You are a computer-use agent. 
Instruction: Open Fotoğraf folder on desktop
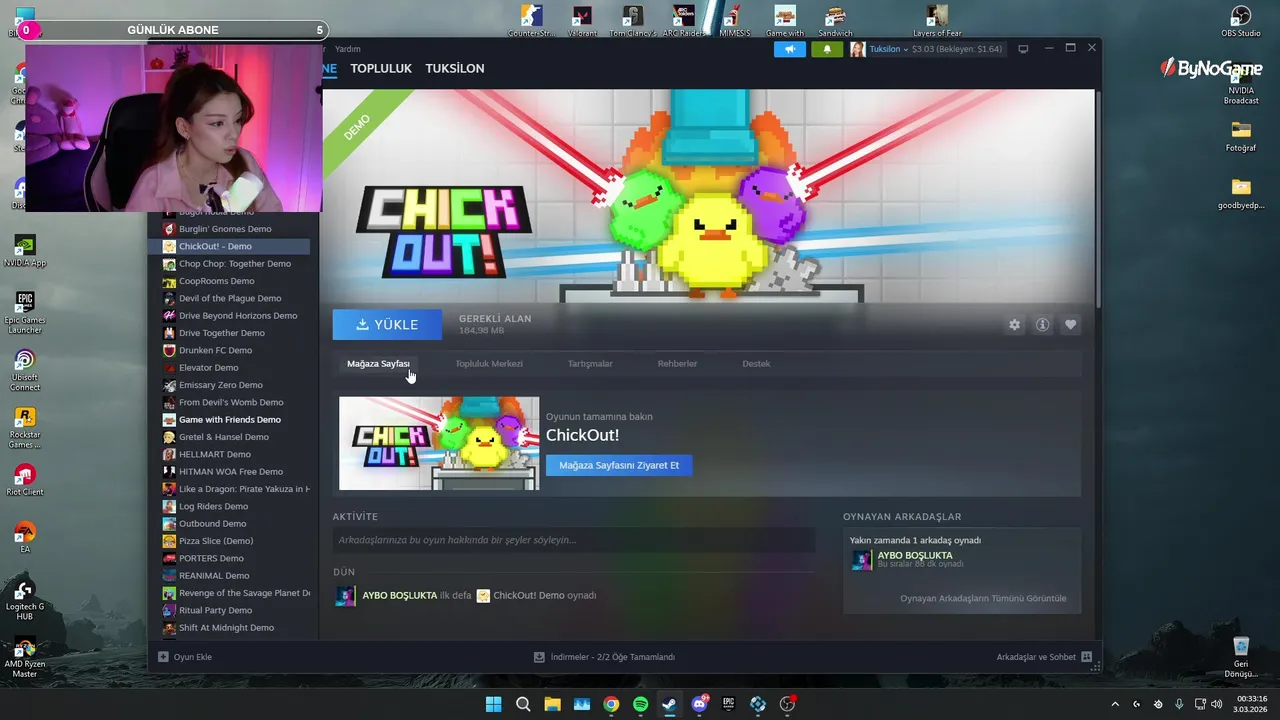1241,136
